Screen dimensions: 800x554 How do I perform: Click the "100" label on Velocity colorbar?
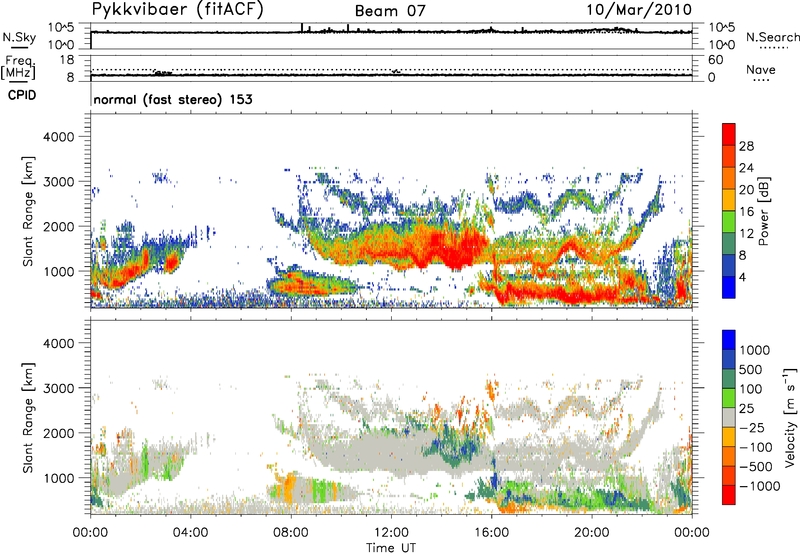click(x=751, y=389)
